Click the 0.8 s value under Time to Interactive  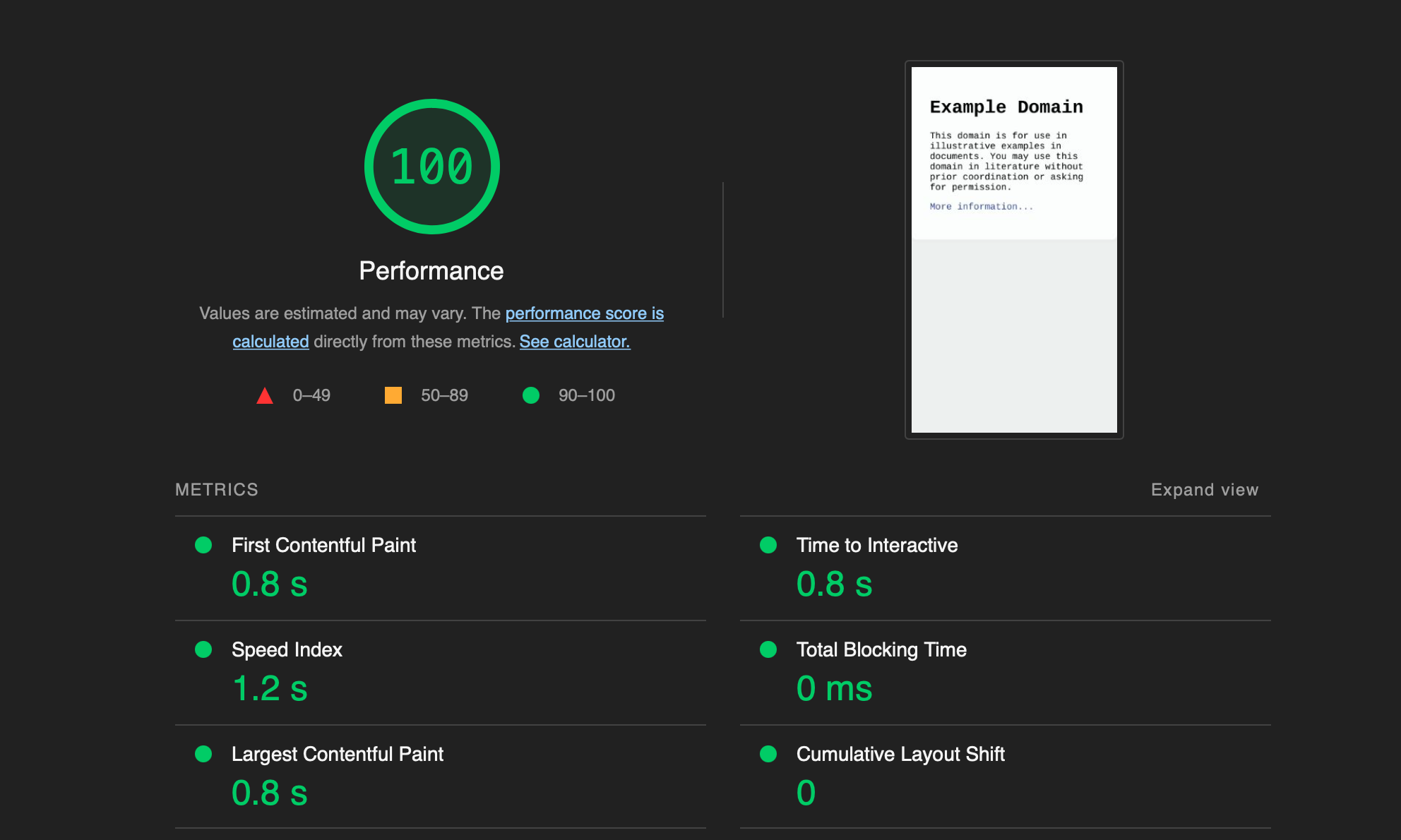coord(834,584)
